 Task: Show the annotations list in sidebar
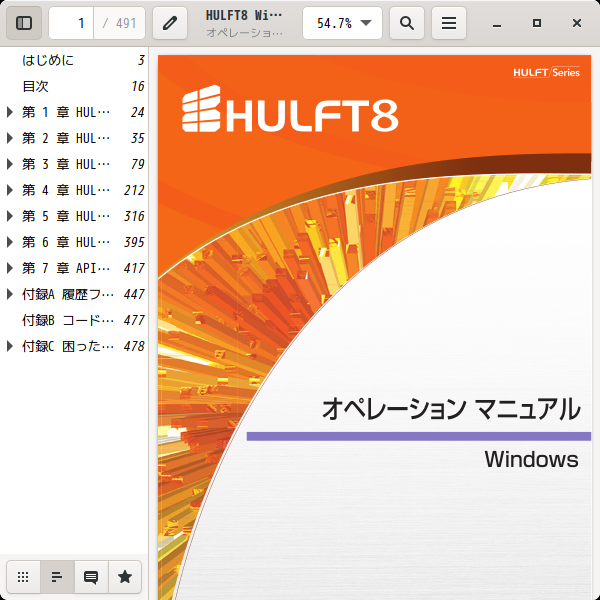point(91,577)
